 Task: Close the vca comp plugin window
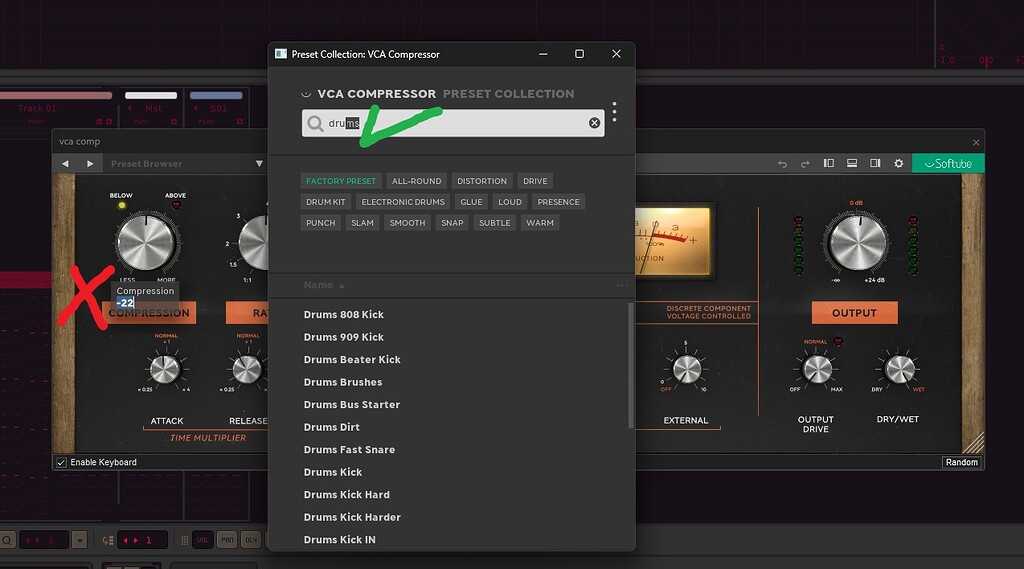coord(976,142)
